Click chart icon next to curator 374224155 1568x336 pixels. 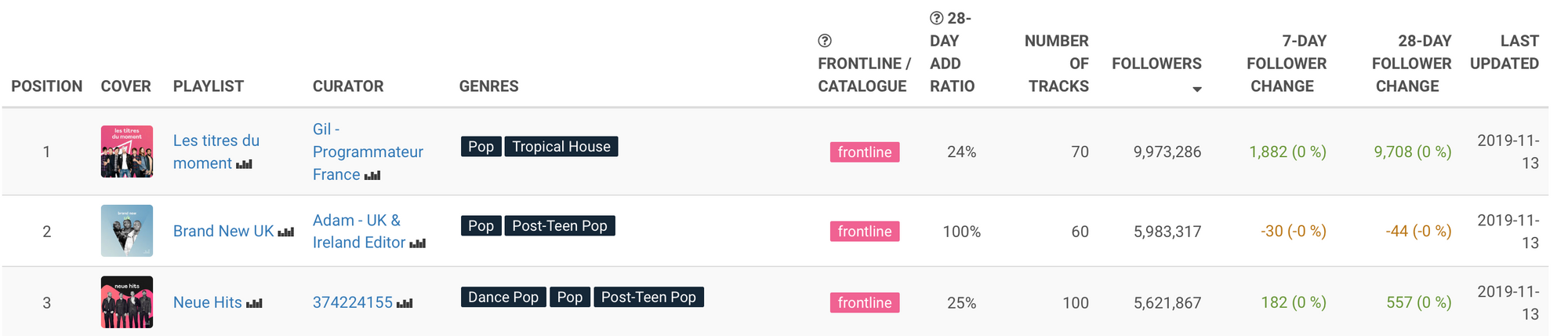tap(405, 303)
